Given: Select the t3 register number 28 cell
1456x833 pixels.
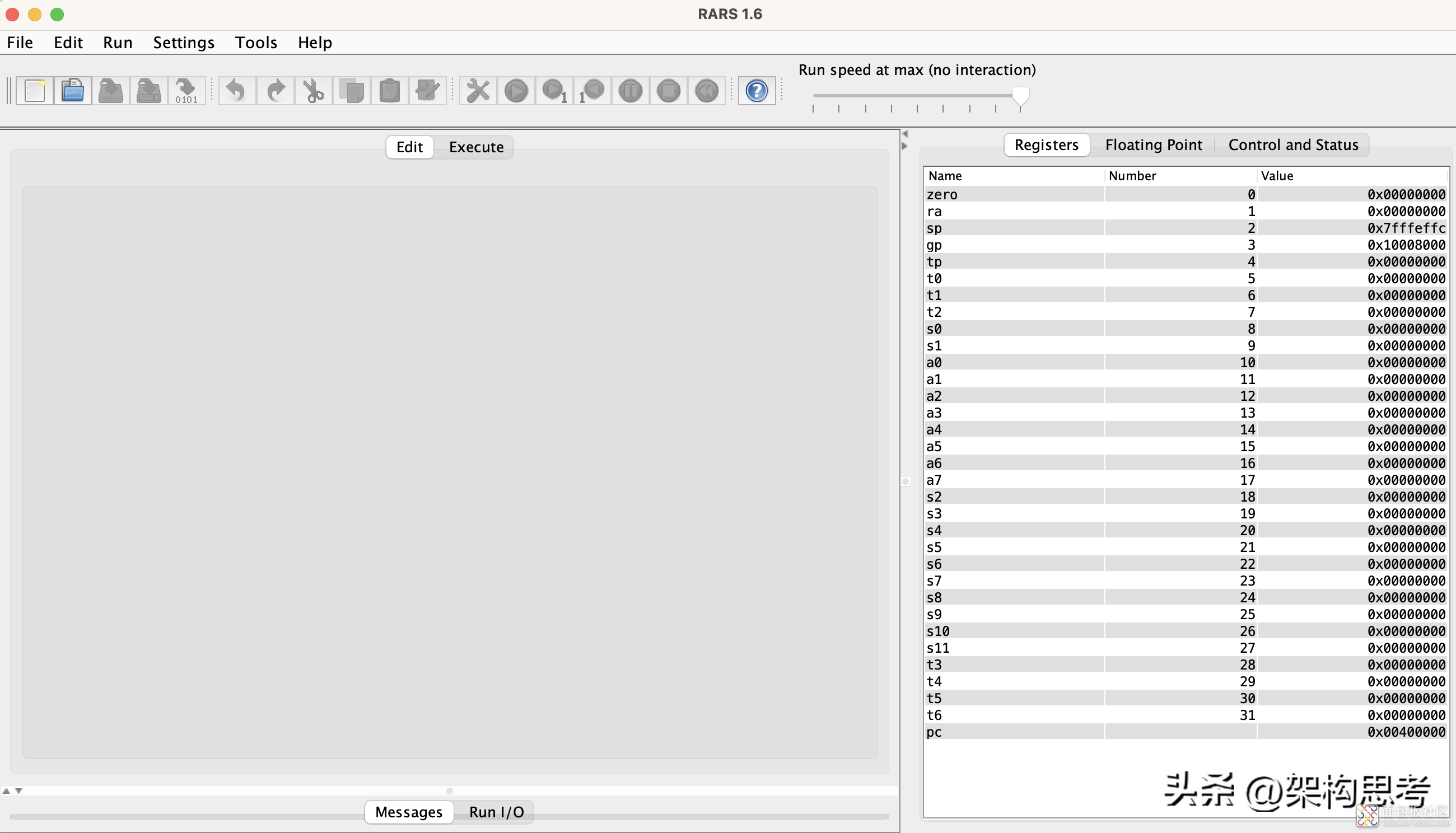Looking at the screenshot, I should (1180, 665).
